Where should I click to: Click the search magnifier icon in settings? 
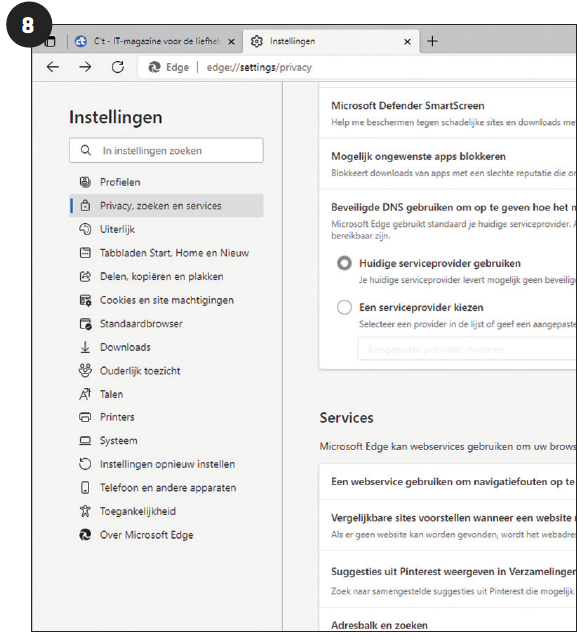point(86,150)
